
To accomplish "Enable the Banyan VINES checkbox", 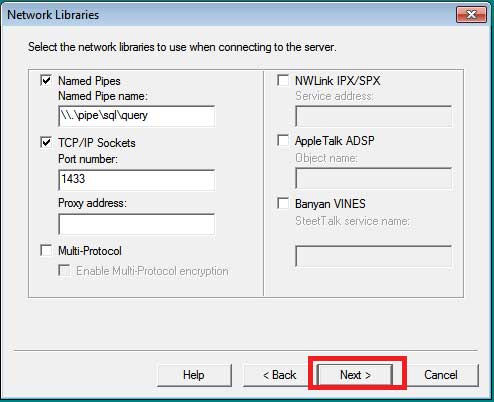I will 283,203.
